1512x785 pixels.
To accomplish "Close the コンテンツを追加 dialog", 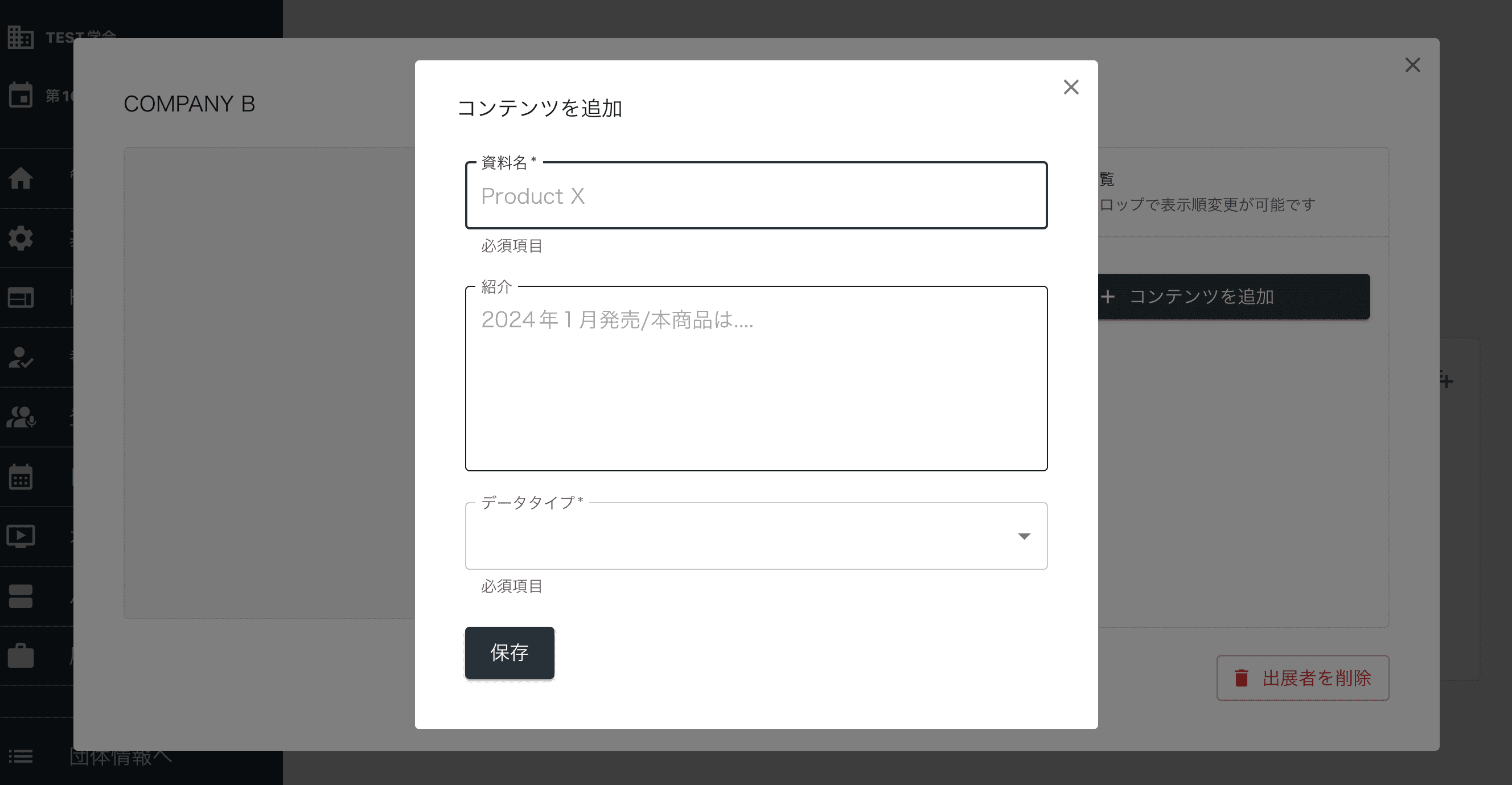I will 1071,87.
